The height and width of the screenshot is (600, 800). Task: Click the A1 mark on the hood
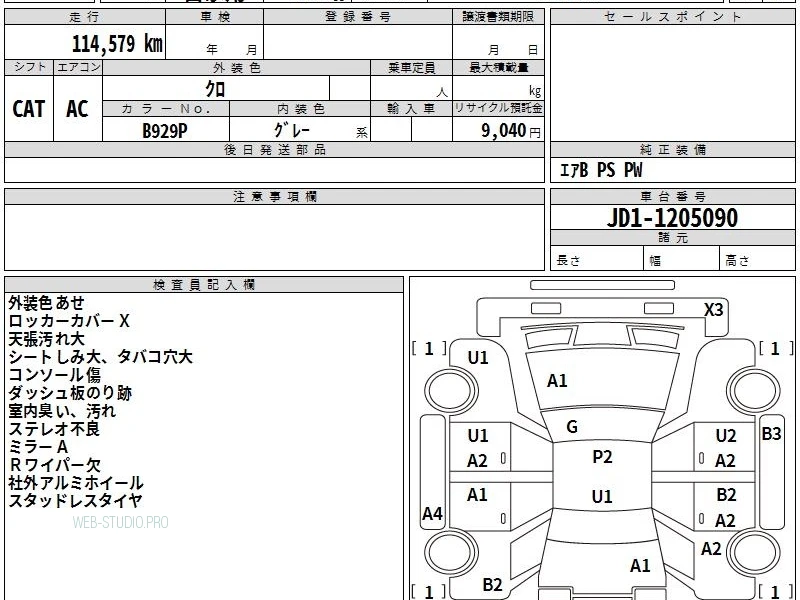coord(557,381)
